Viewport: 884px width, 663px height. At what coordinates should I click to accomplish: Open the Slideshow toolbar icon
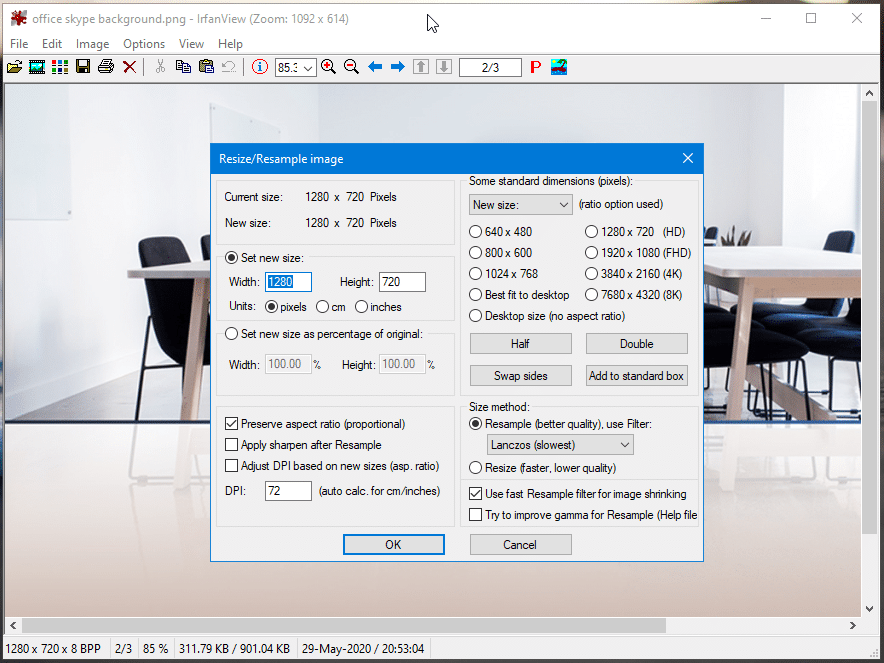[37, 67]
